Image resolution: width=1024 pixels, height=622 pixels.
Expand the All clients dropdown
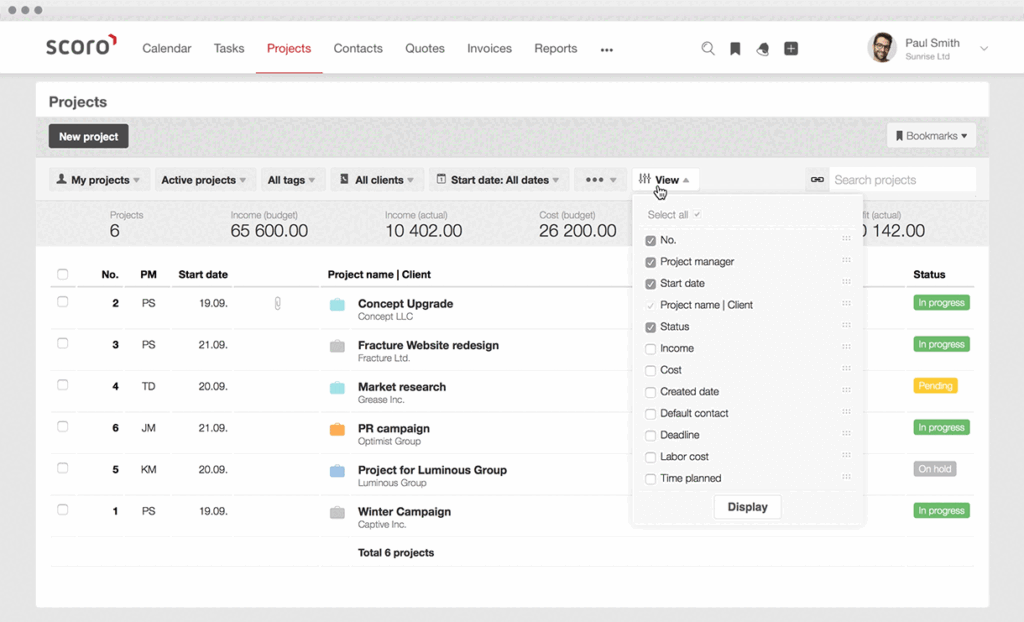[x=377, y=180]
